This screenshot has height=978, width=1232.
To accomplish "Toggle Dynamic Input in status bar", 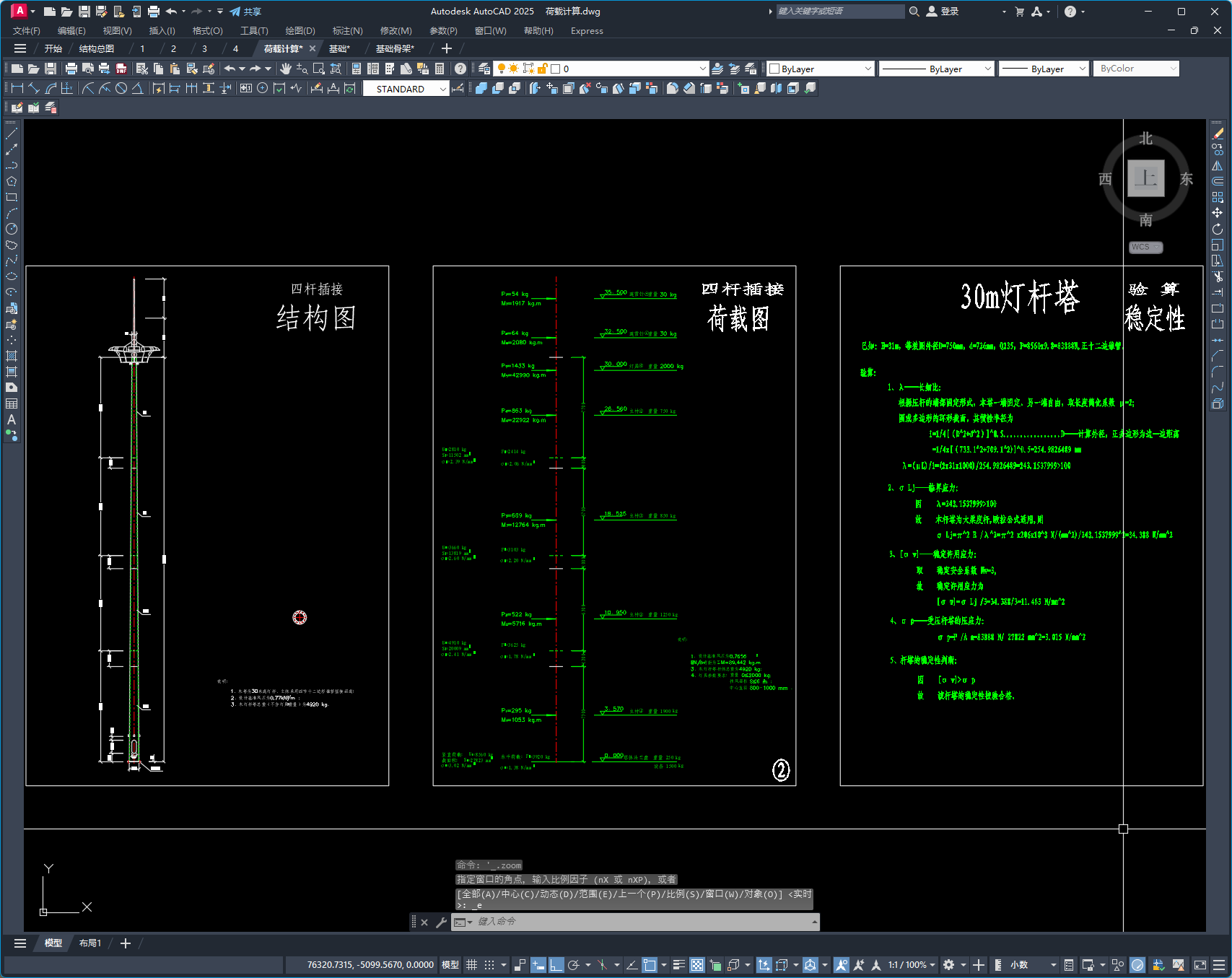I will 538,965.
